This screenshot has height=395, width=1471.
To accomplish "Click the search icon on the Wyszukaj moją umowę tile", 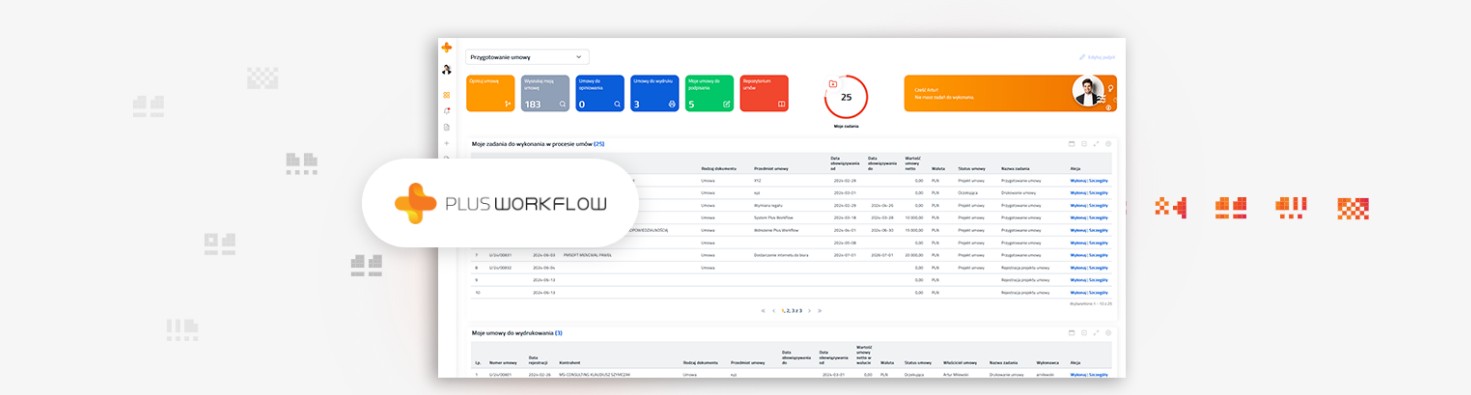I will click(563, 104).
